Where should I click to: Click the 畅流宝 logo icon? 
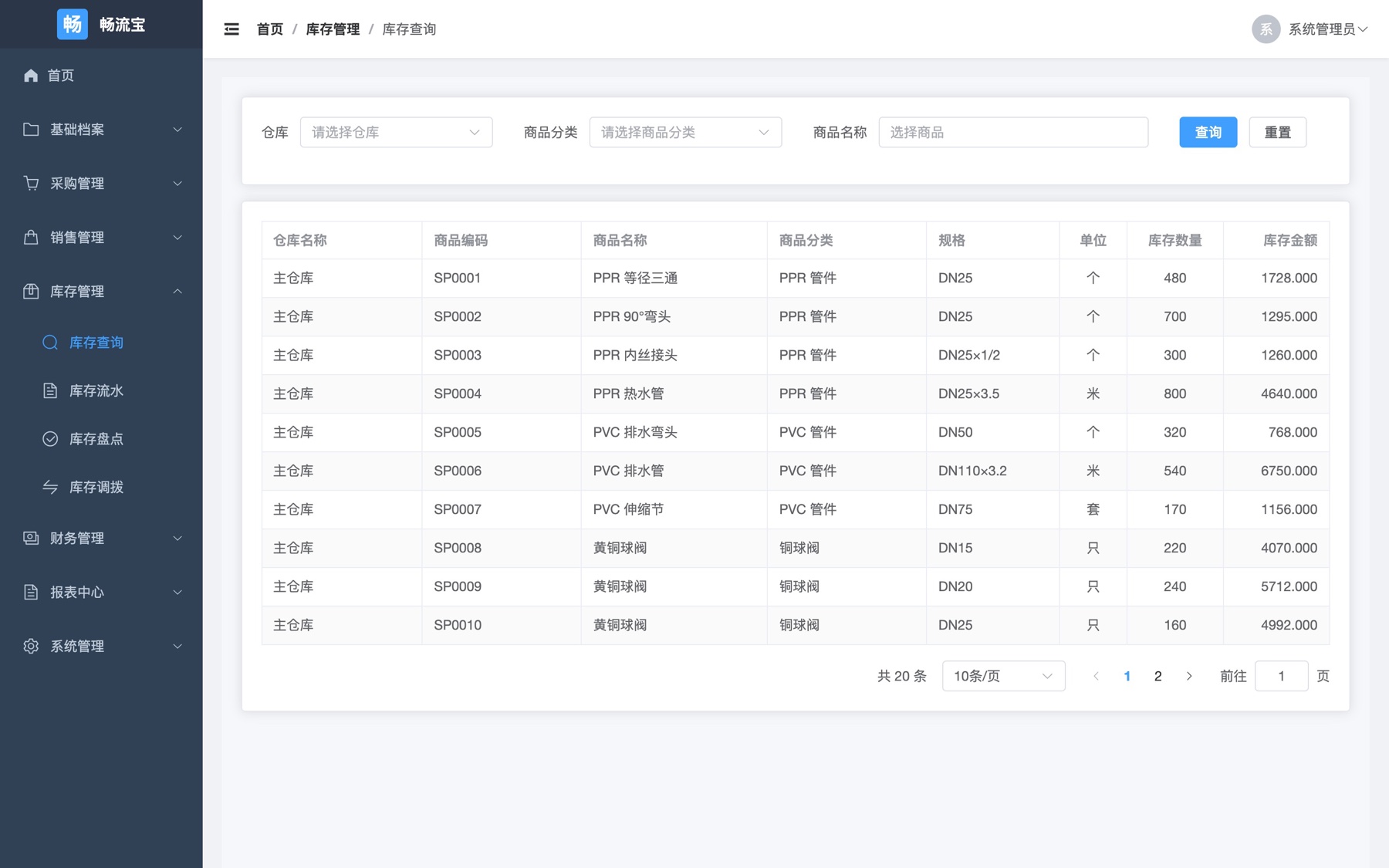73,24
